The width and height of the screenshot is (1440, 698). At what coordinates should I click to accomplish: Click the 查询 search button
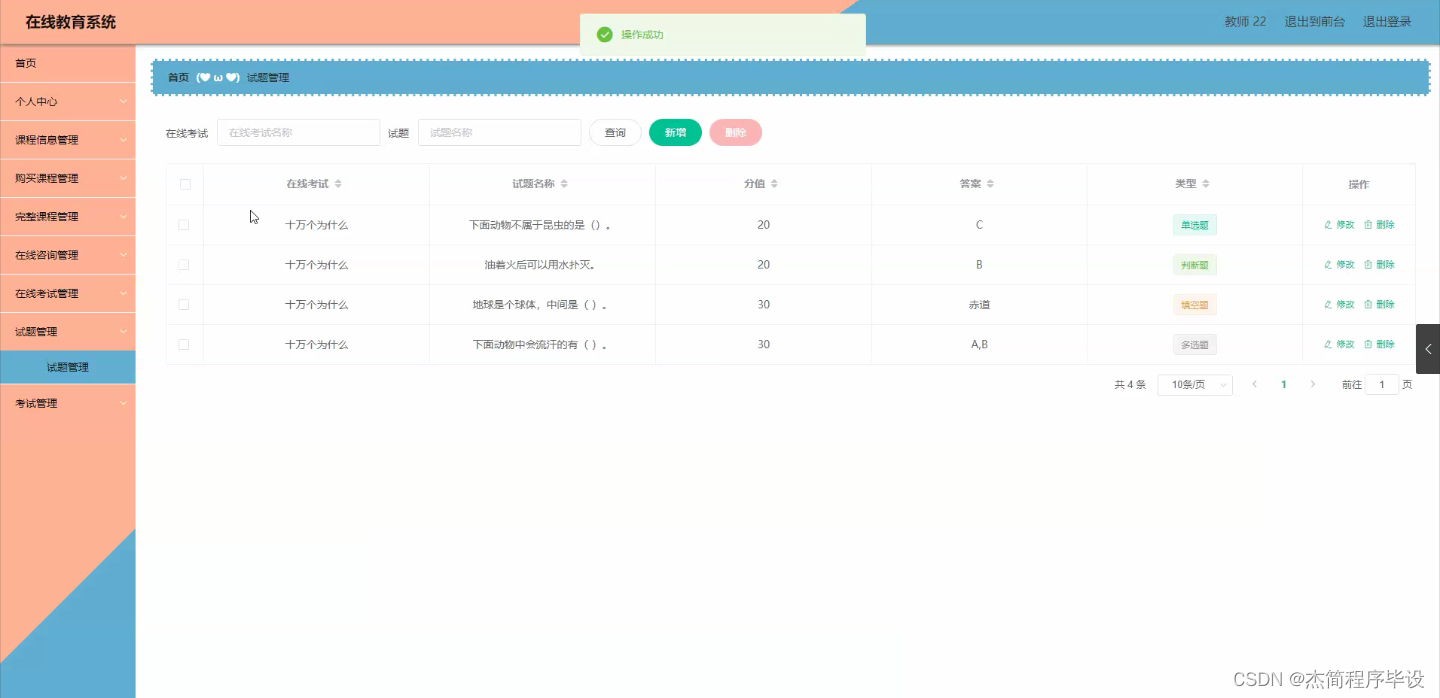(615, 131)
